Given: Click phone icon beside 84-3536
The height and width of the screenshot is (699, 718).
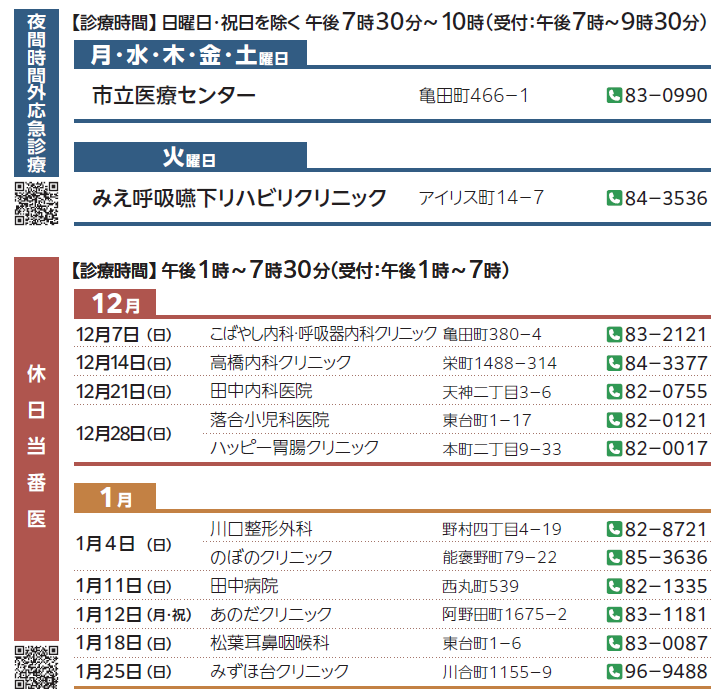Looking at the screenshot, I should 614,198.
